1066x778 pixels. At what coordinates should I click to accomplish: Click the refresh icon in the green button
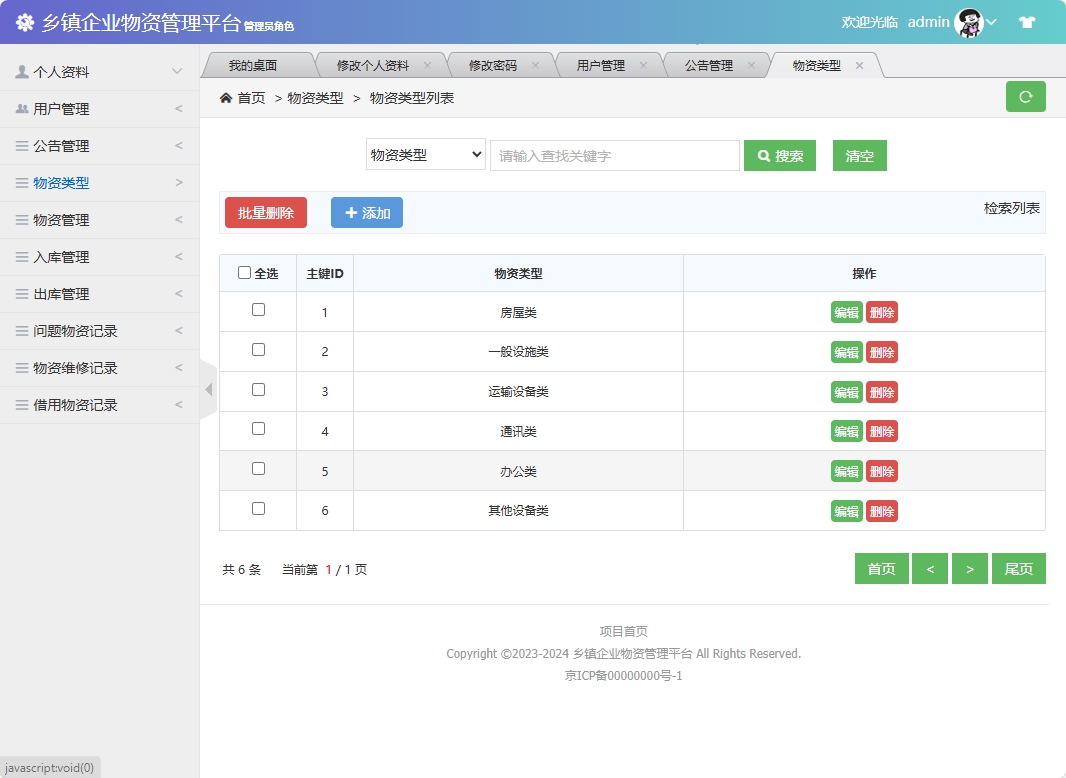click(1025, 96)
